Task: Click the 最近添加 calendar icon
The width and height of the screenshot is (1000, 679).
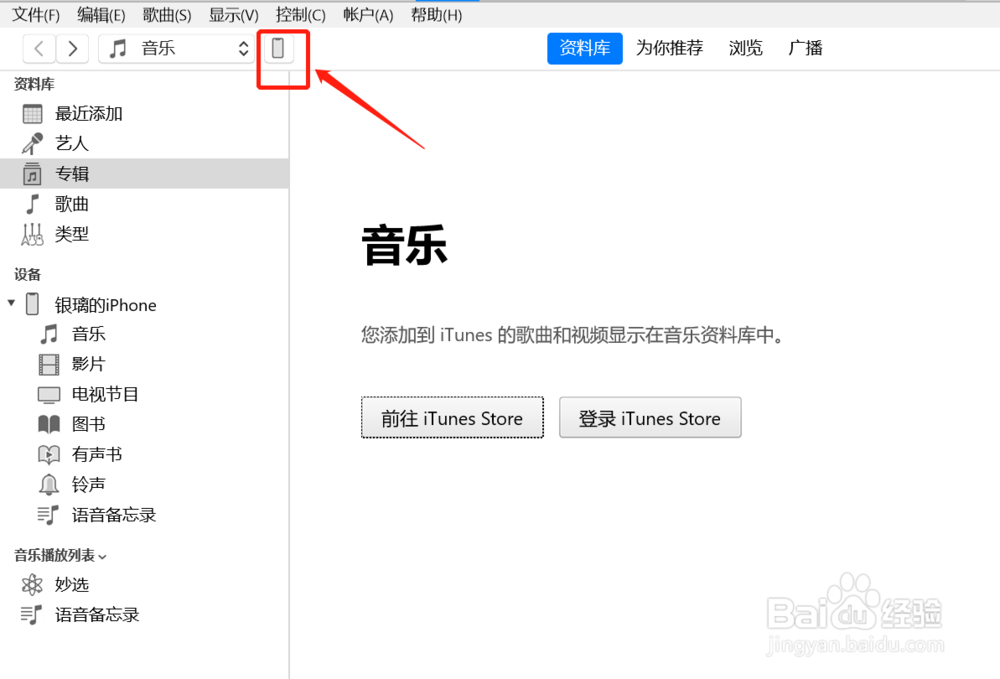Action: pyautogui.click(x=32, y=113)
